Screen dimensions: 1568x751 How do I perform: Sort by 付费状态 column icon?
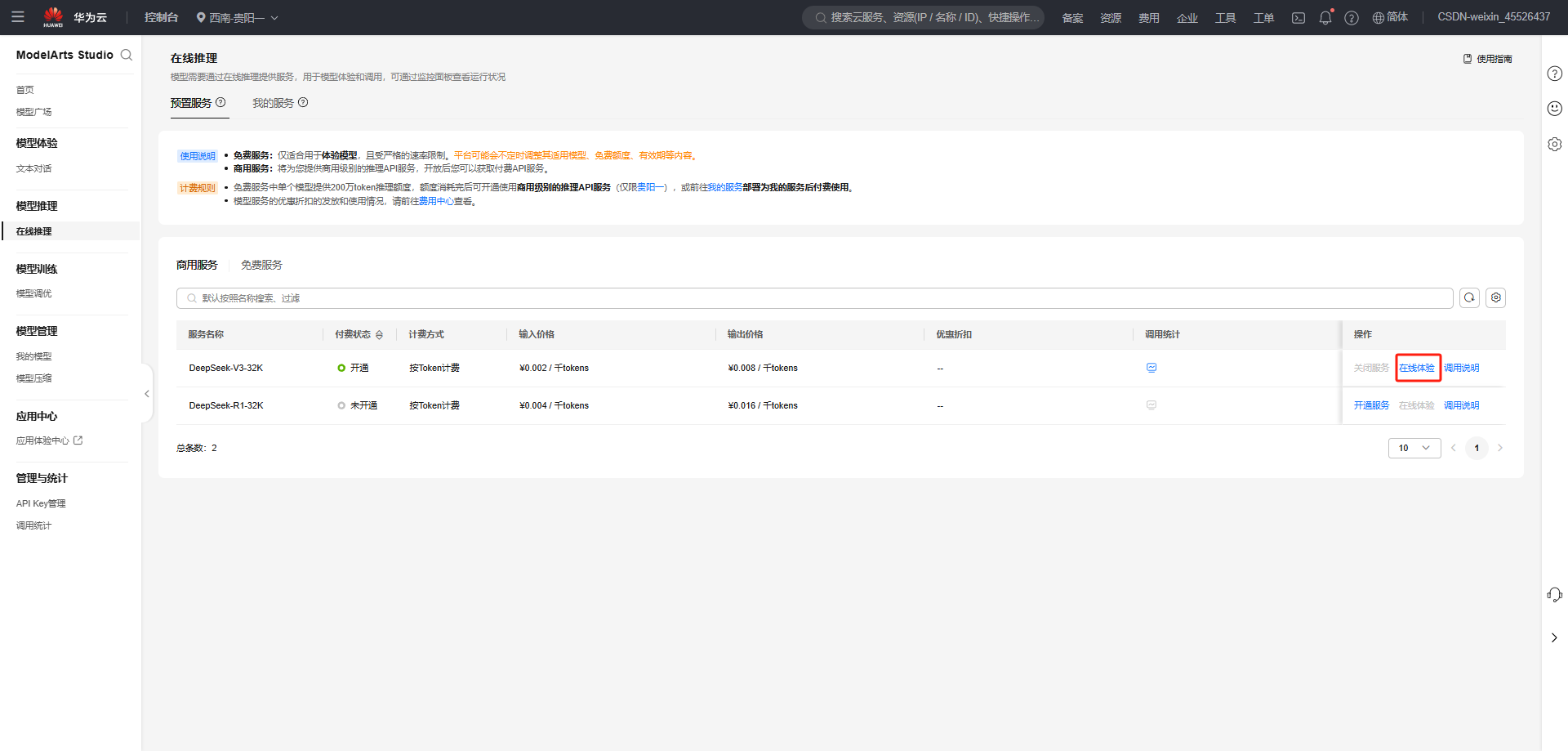tap(379, 335)
